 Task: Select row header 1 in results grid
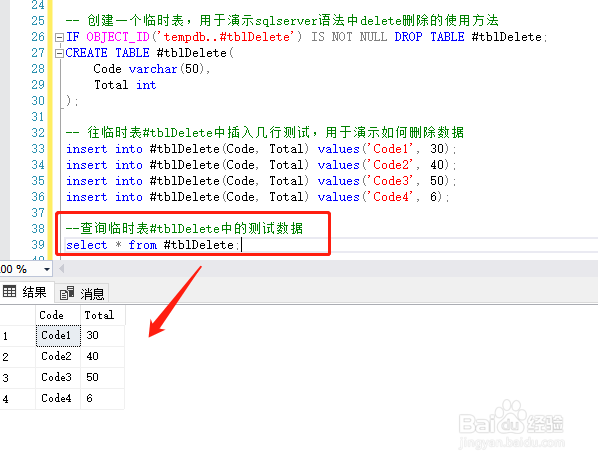18,336
